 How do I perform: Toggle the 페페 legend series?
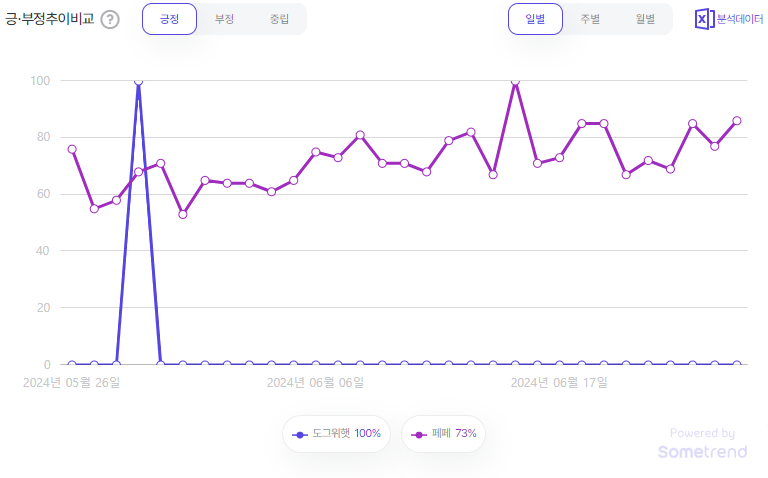443,434
